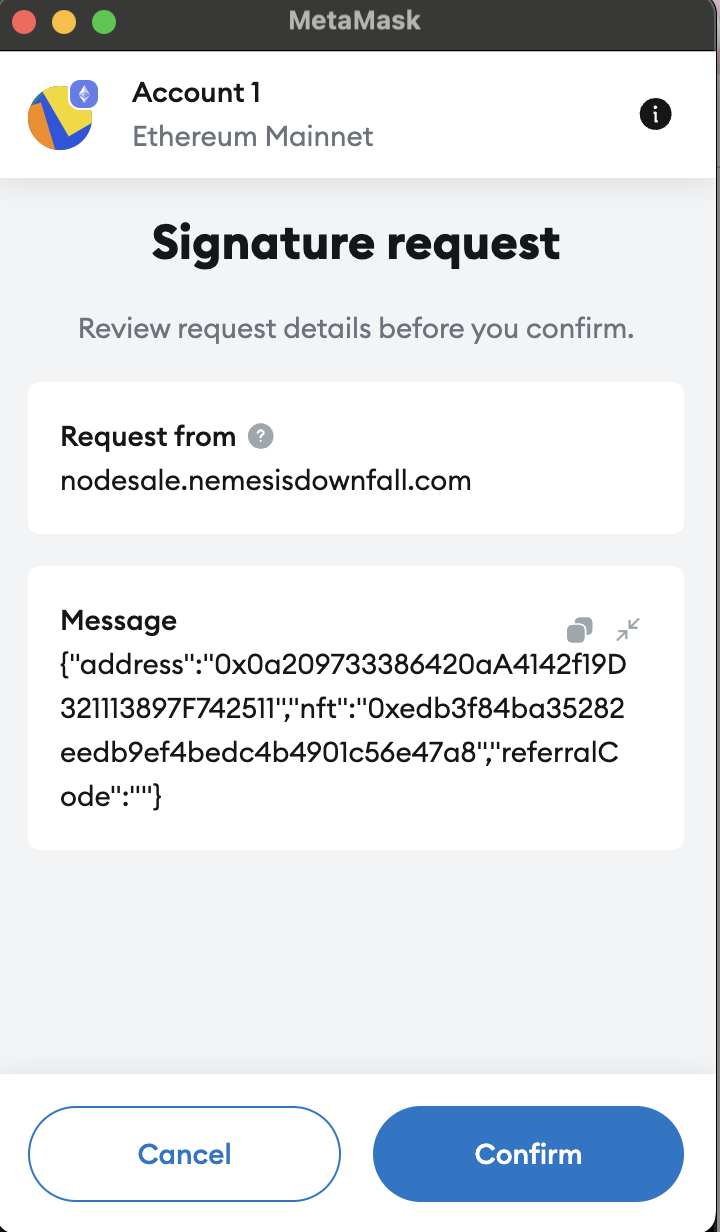
Task: Click the Message section label
Action: [x=119, y=620]
